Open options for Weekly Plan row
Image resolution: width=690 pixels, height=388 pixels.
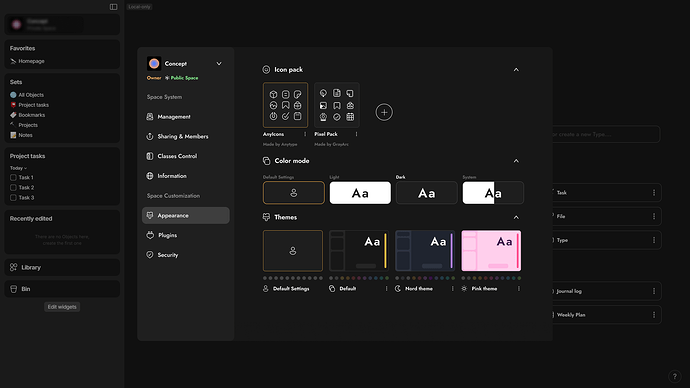point(654,315)
